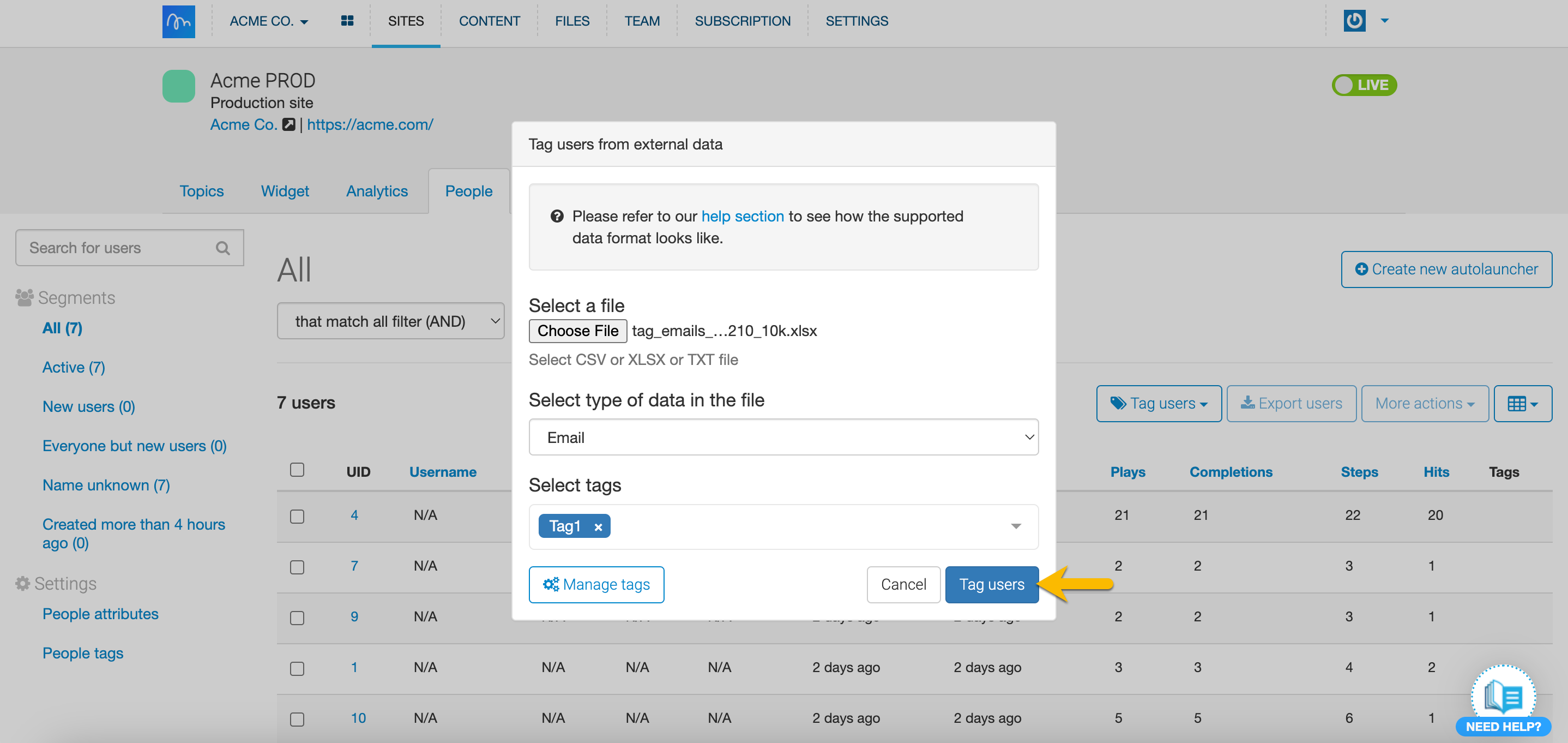The height and width of the screenshot is (743, 1568).
Task: Open the Select tags dropdown arrow
Action: (x=1015, y=526)
